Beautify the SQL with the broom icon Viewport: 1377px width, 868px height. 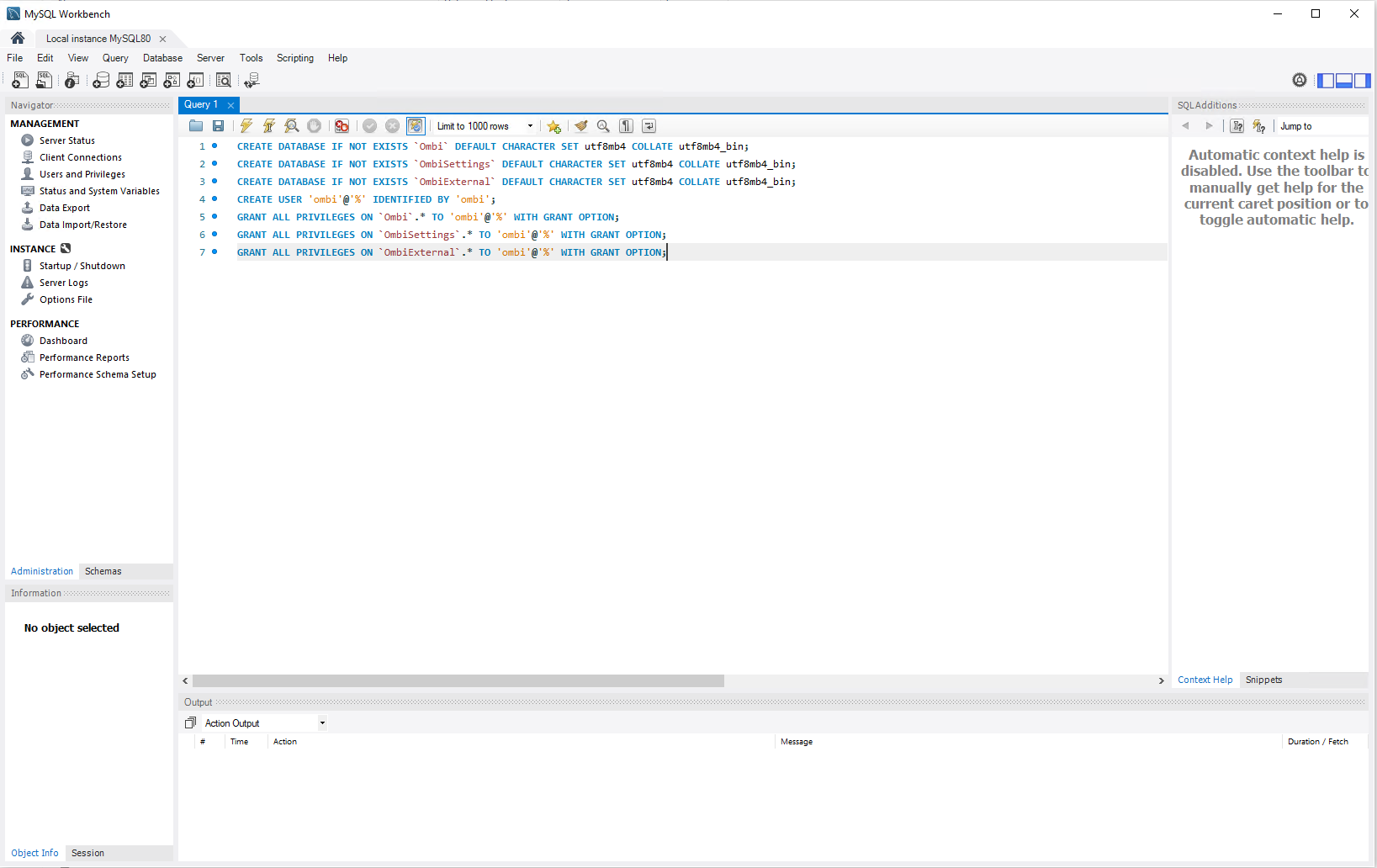581,126
